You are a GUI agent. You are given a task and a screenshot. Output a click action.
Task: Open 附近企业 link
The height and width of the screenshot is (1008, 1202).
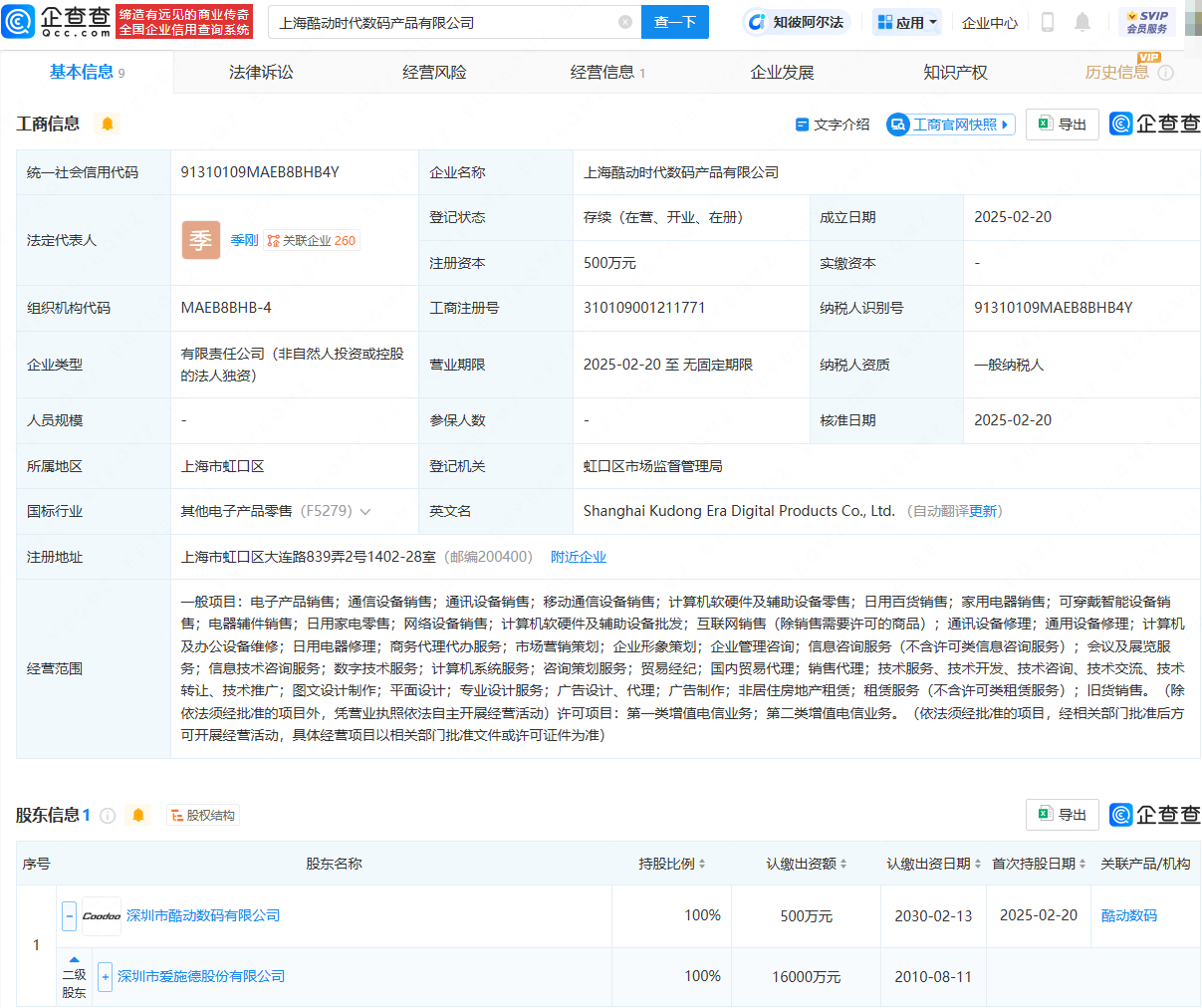pos(579,557)
